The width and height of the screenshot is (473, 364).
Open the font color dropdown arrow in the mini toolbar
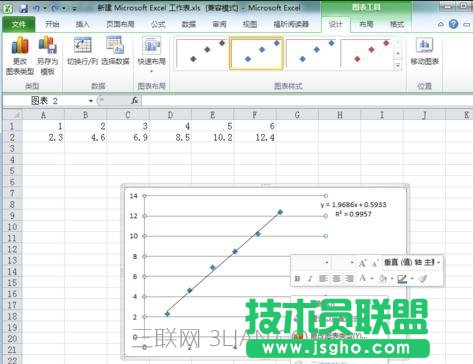click(x=372, y=279)
